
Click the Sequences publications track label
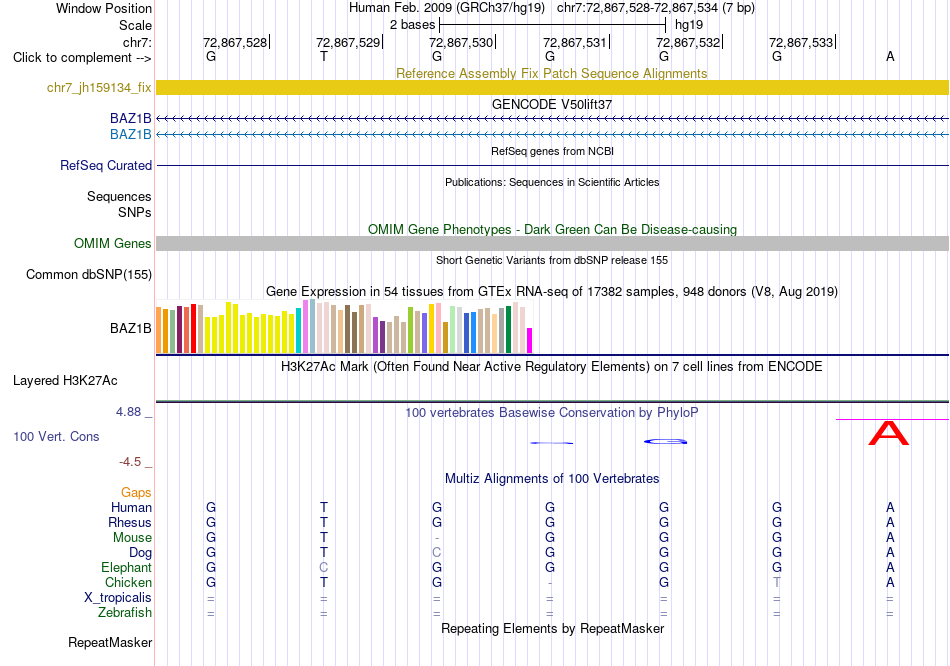(x=119, y=196)
